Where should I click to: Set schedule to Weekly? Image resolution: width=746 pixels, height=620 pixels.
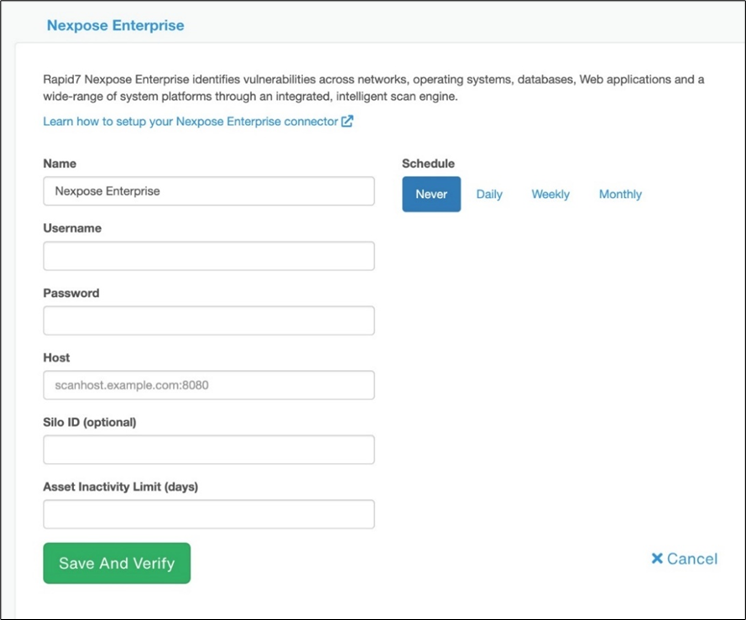coord(550,194)
